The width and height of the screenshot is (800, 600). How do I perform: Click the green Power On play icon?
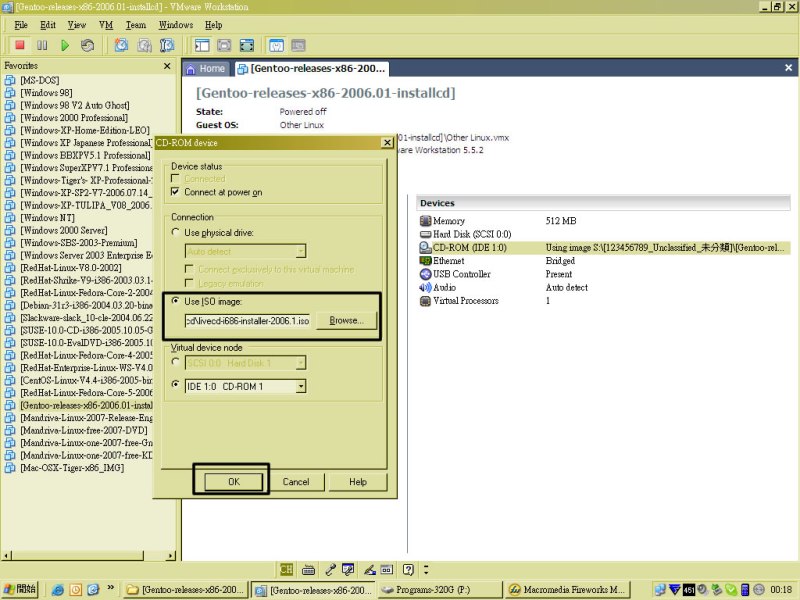(65, 45)
